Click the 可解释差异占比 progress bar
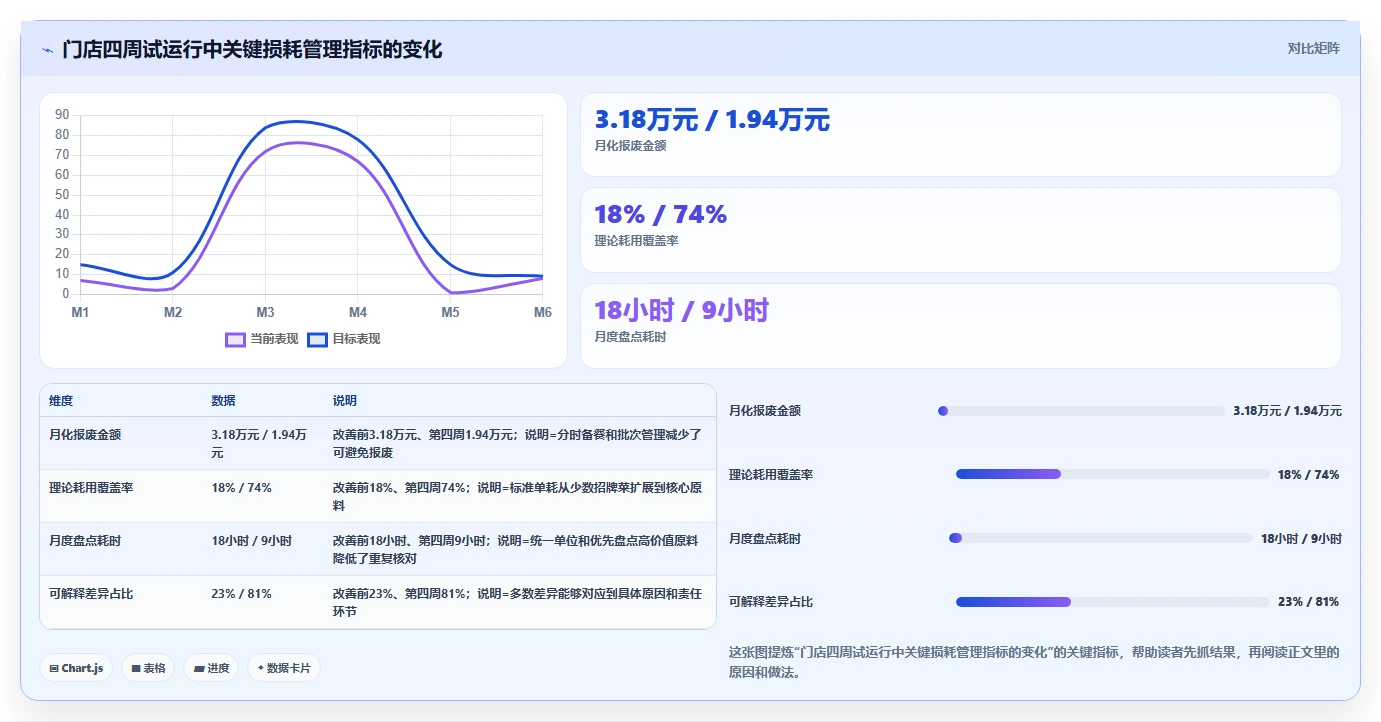Image resolution: width=1381 pixels, height=722 pixels. [1113, 602]
